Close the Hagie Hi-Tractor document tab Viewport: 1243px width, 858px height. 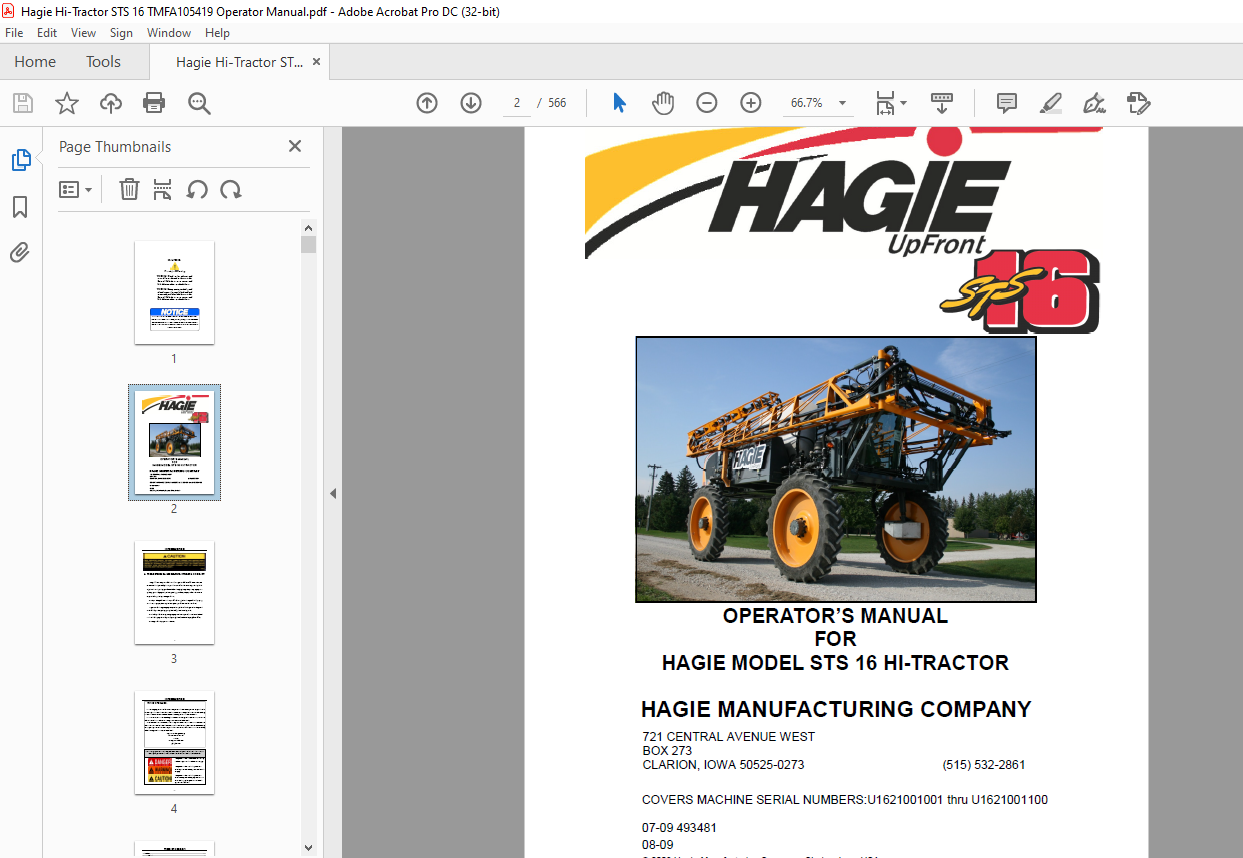[317, 62]
